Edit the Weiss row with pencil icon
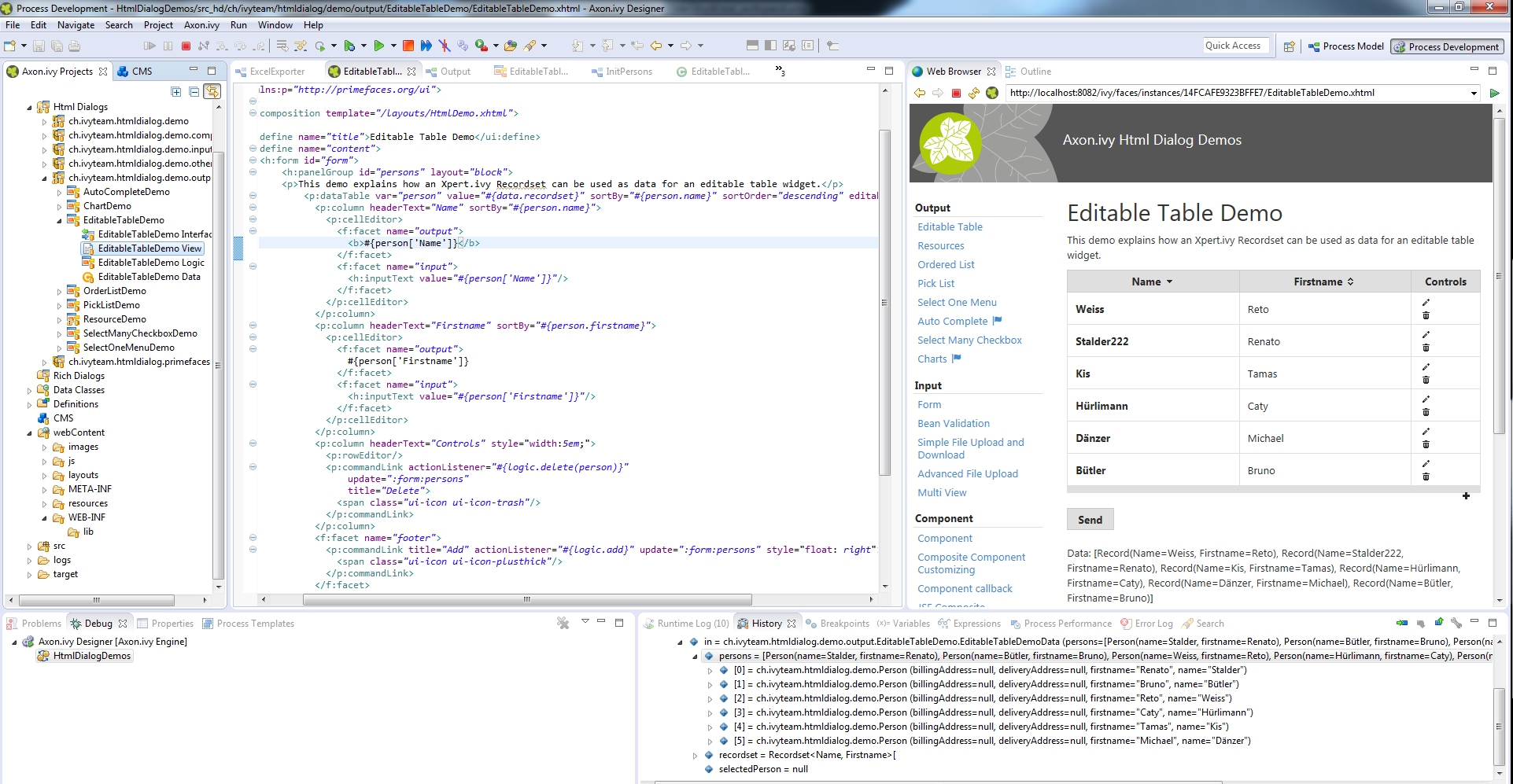 pos(1426,303)
